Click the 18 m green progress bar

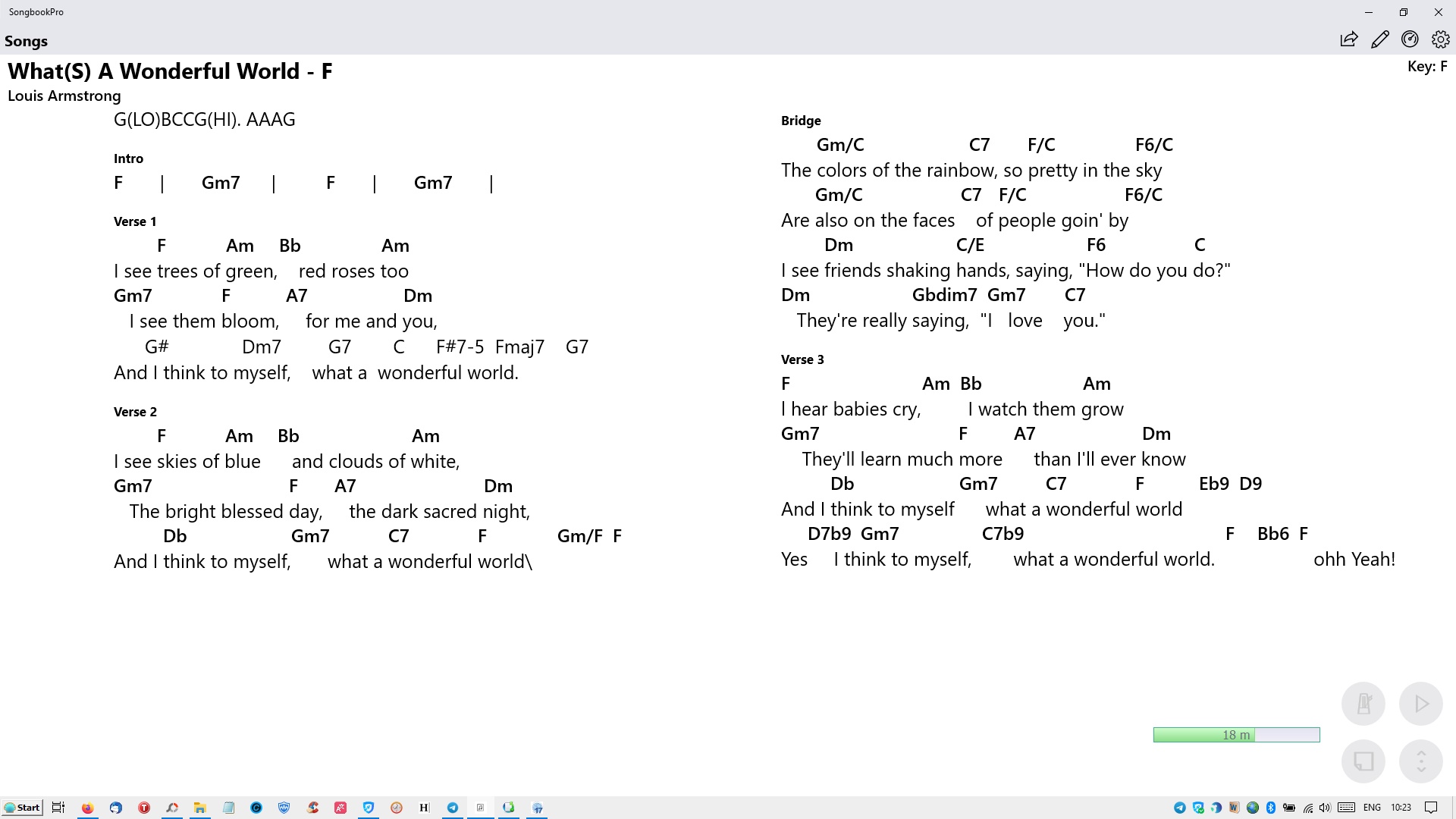[1237, 735]
